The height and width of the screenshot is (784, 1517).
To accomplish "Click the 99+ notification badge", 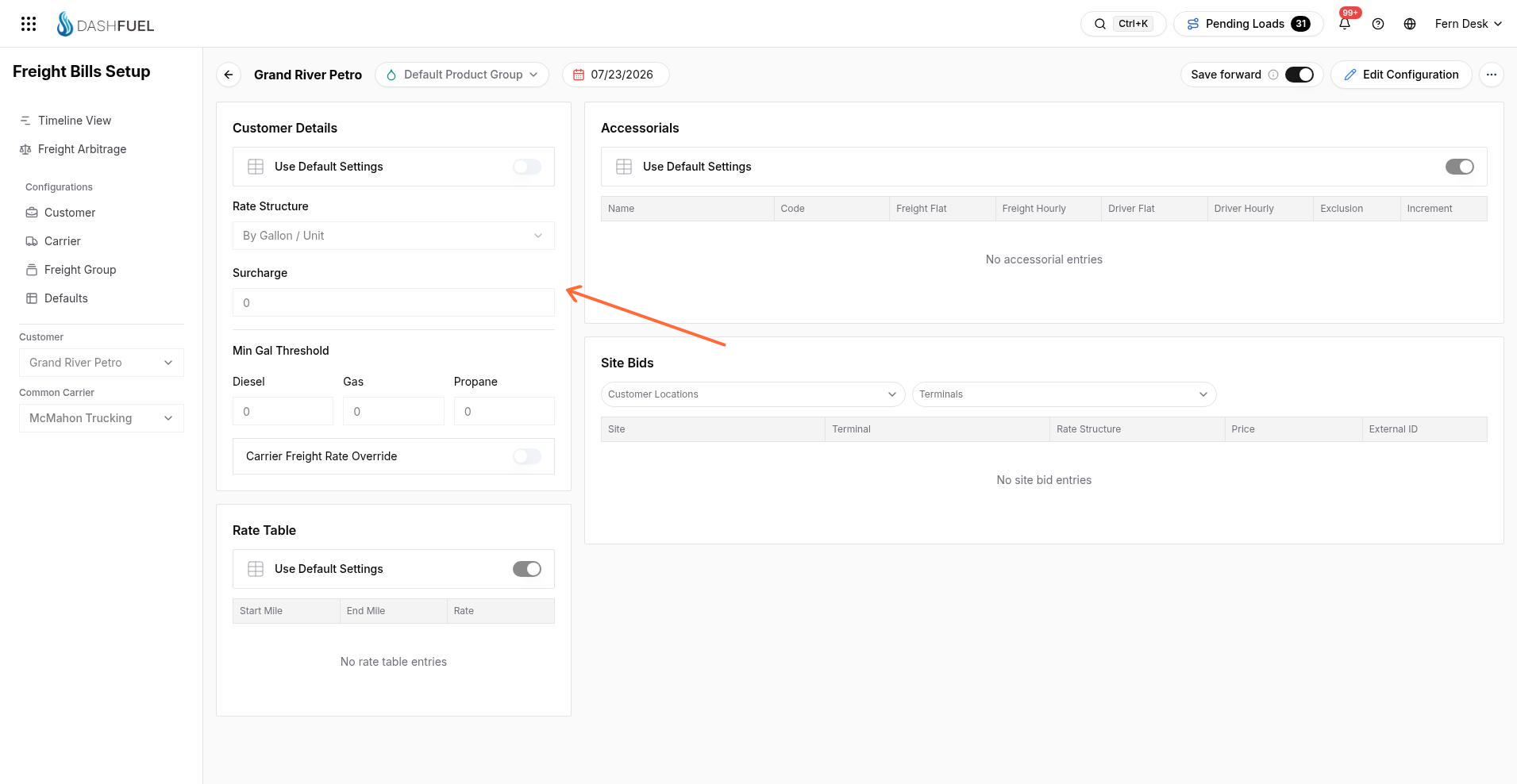I will tap(1350, 13).
